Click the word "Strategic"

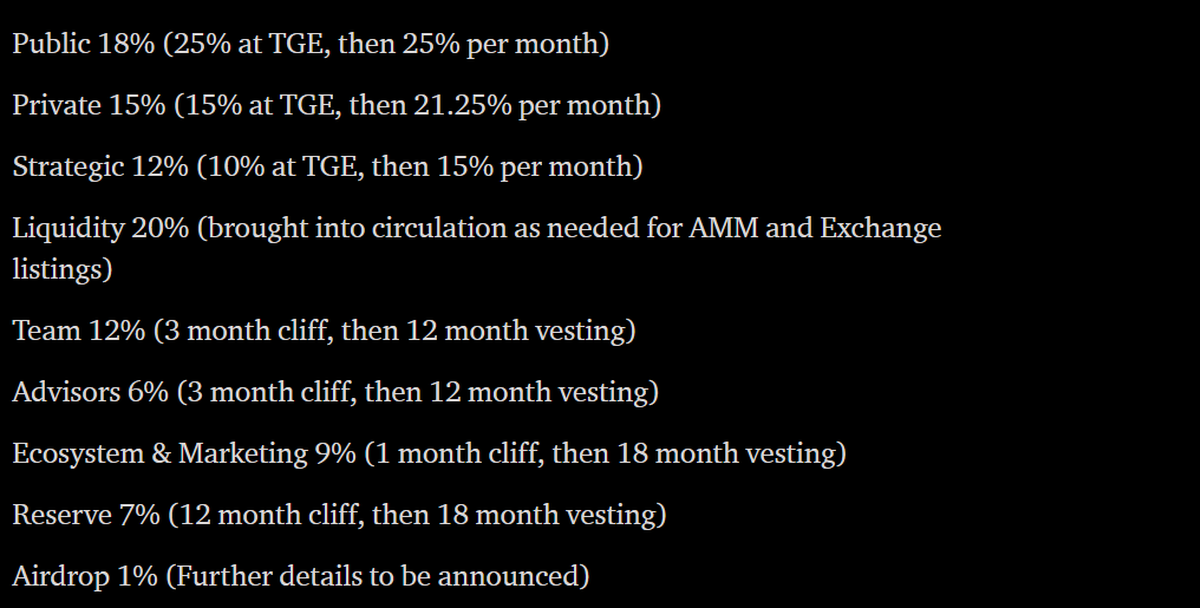68,166
